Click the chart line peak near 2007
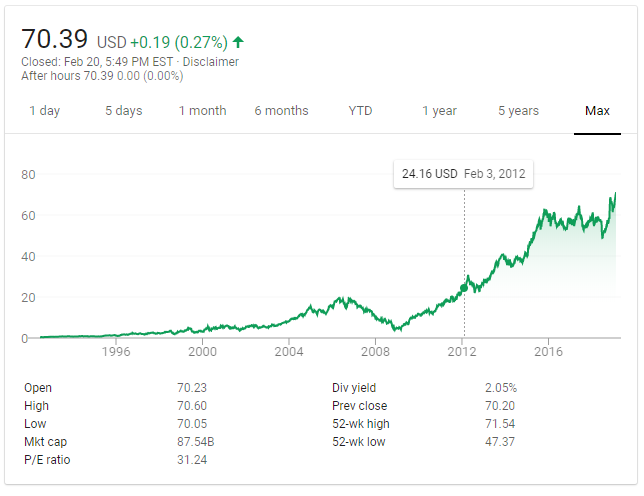 (344, 297)
